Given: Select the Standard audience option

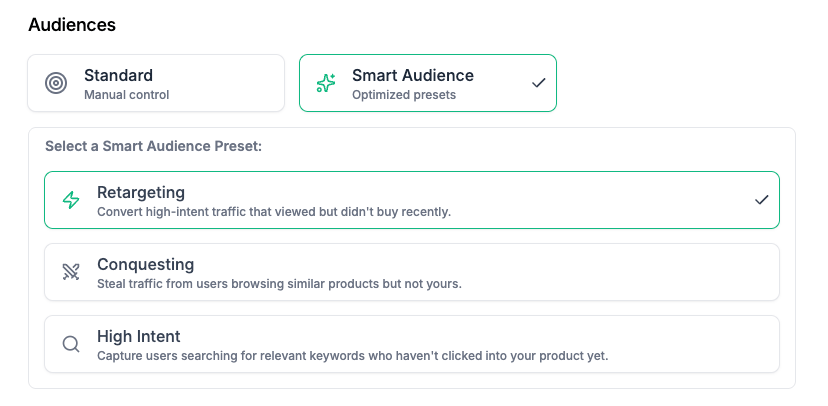Looking at the screenshot, I should (156, 83).
